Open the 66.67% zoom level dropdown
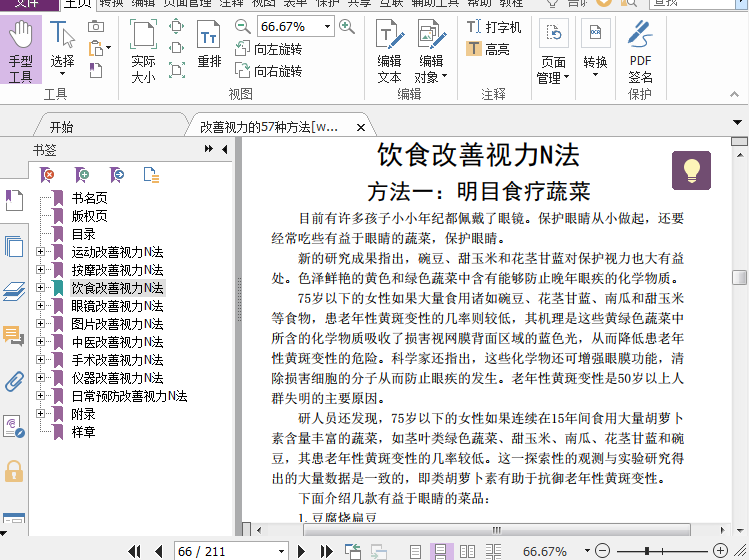The image size is (749, 560). [327, 26]
